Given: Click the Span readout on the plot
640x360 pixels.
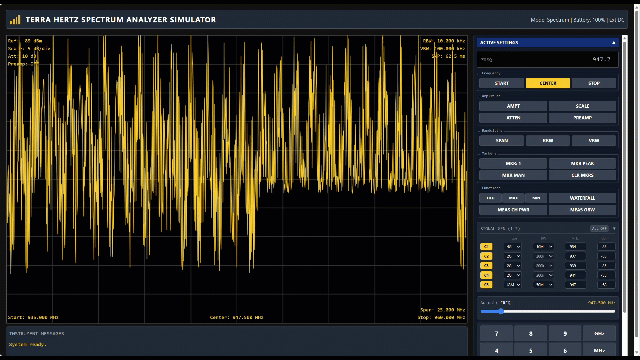Looking at the screenshot, I should (x=443, y=310).
